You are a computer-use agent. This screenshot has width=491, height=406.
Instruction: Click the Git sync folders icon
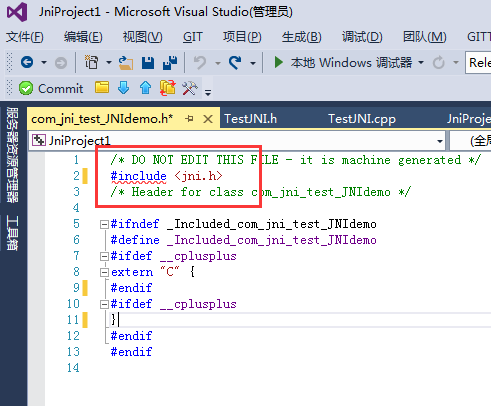coord(168,88)
